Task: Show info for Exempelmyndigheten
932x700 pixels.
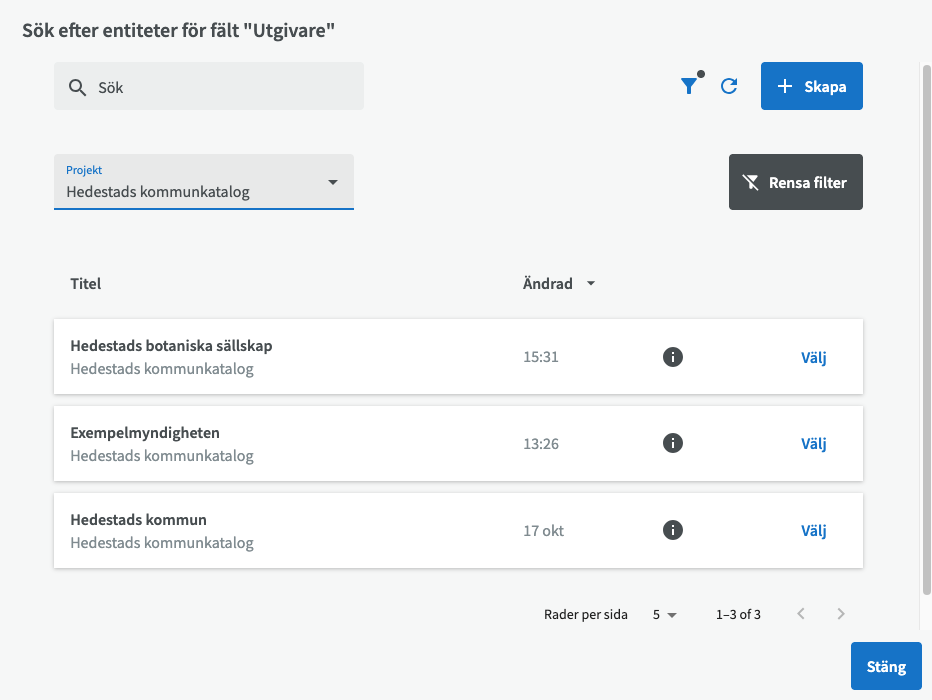Action: tap(673, 443)
